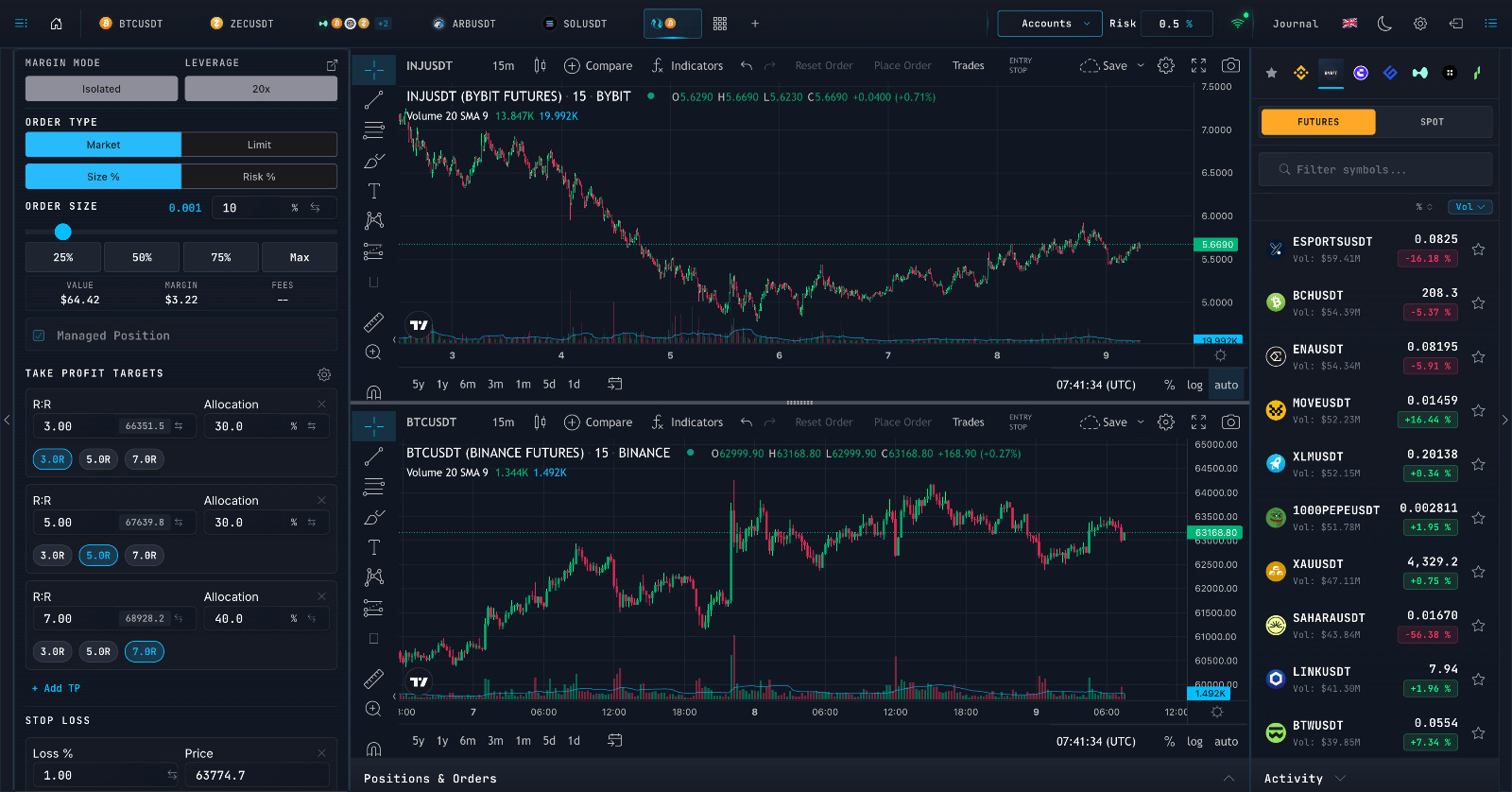The width and height of the screenshot is (1512, 792).
Task: Pop out the order panel
Action: coord(332,64)
